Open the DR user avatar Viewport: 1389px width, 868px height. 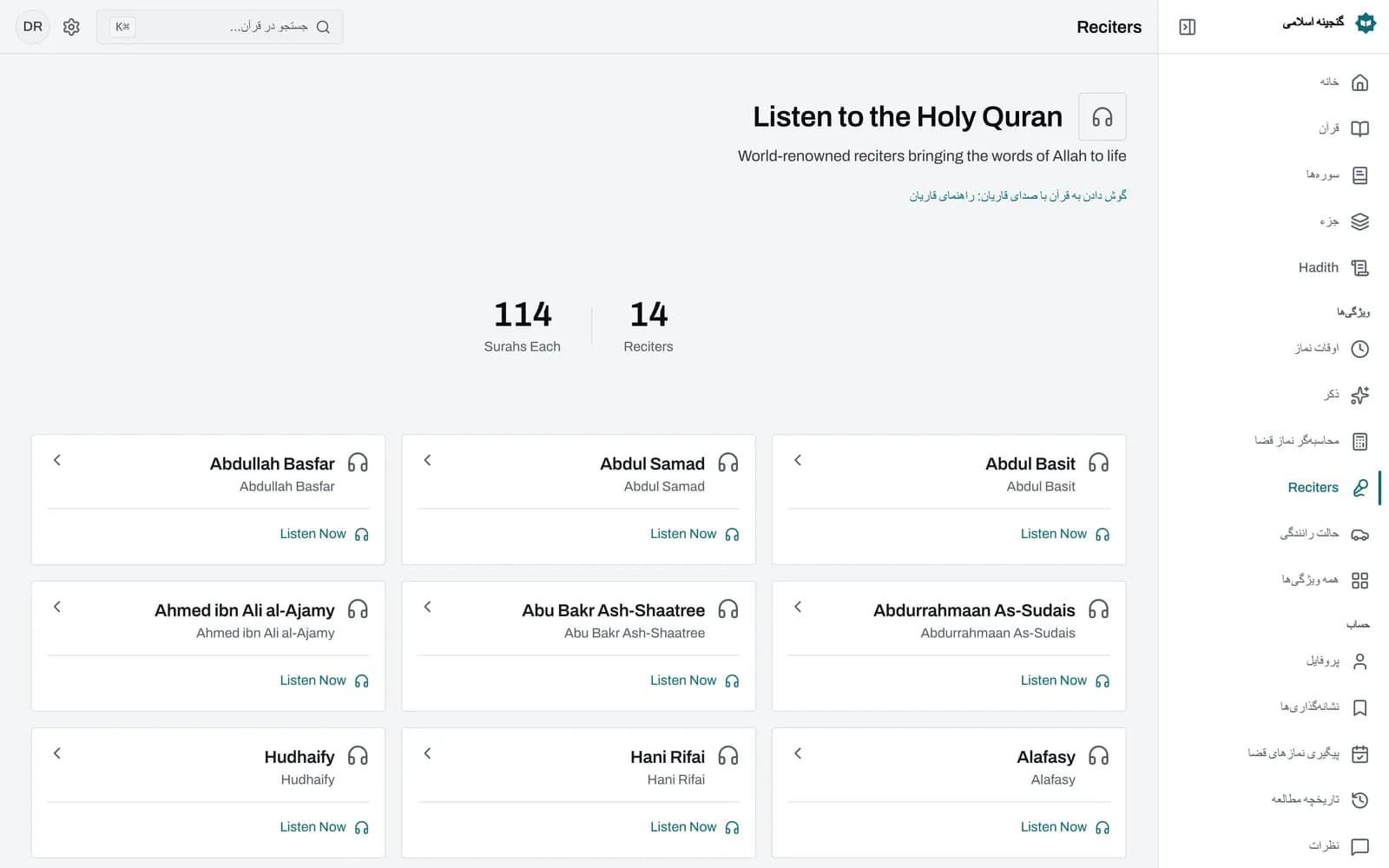[33, 27]
